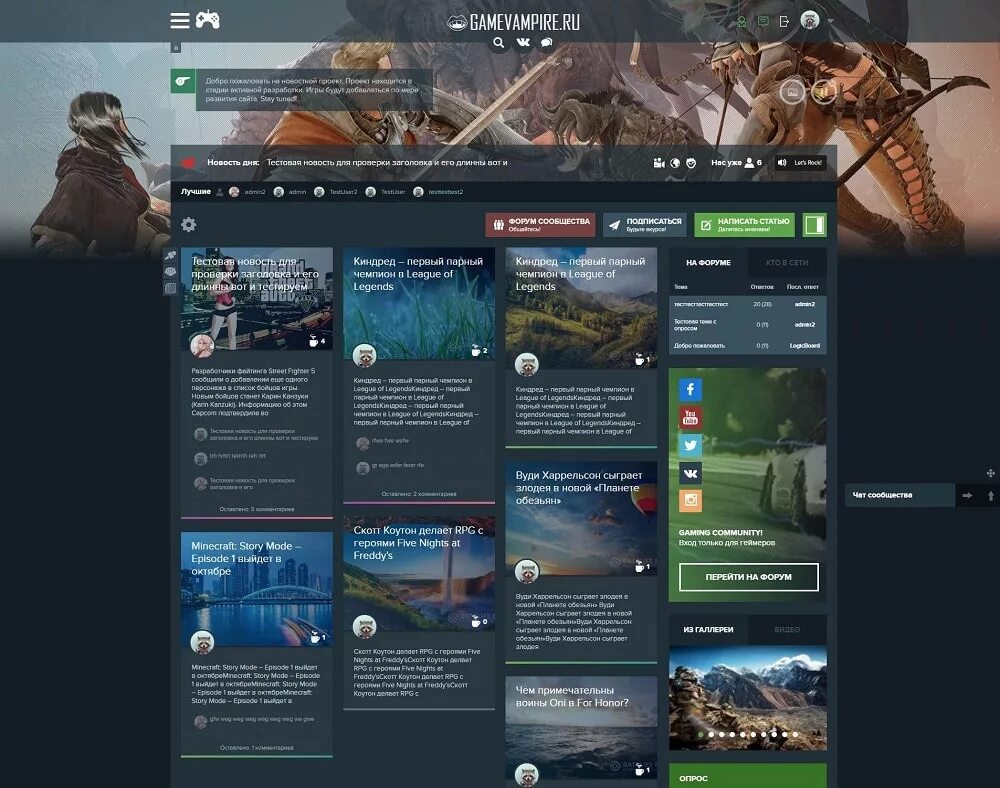Viewport: 1000px width, 788px height.
Task: Click the video camera icon in news bar
Action: (x=659, y=163)
